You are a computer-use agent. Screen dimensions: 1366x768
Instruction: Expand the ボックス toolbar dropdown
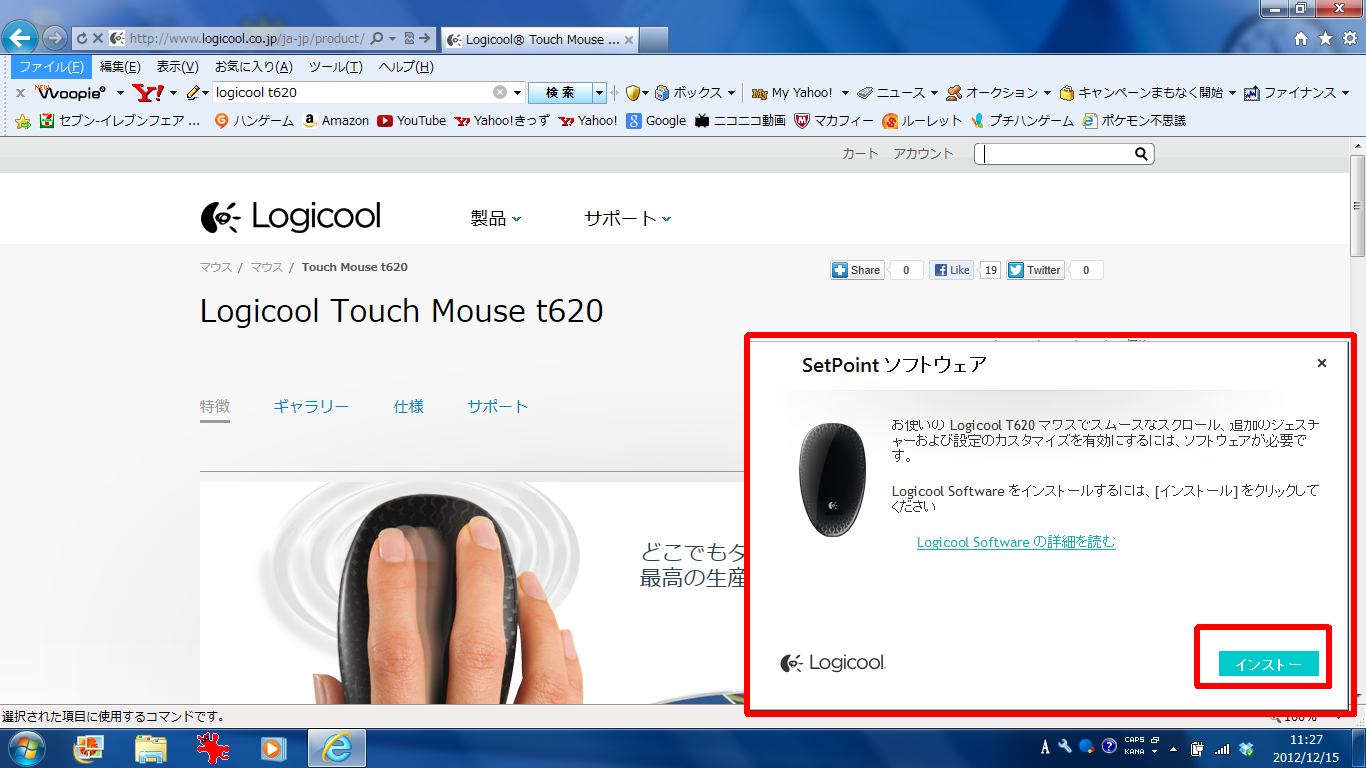(x=731, y=93)
